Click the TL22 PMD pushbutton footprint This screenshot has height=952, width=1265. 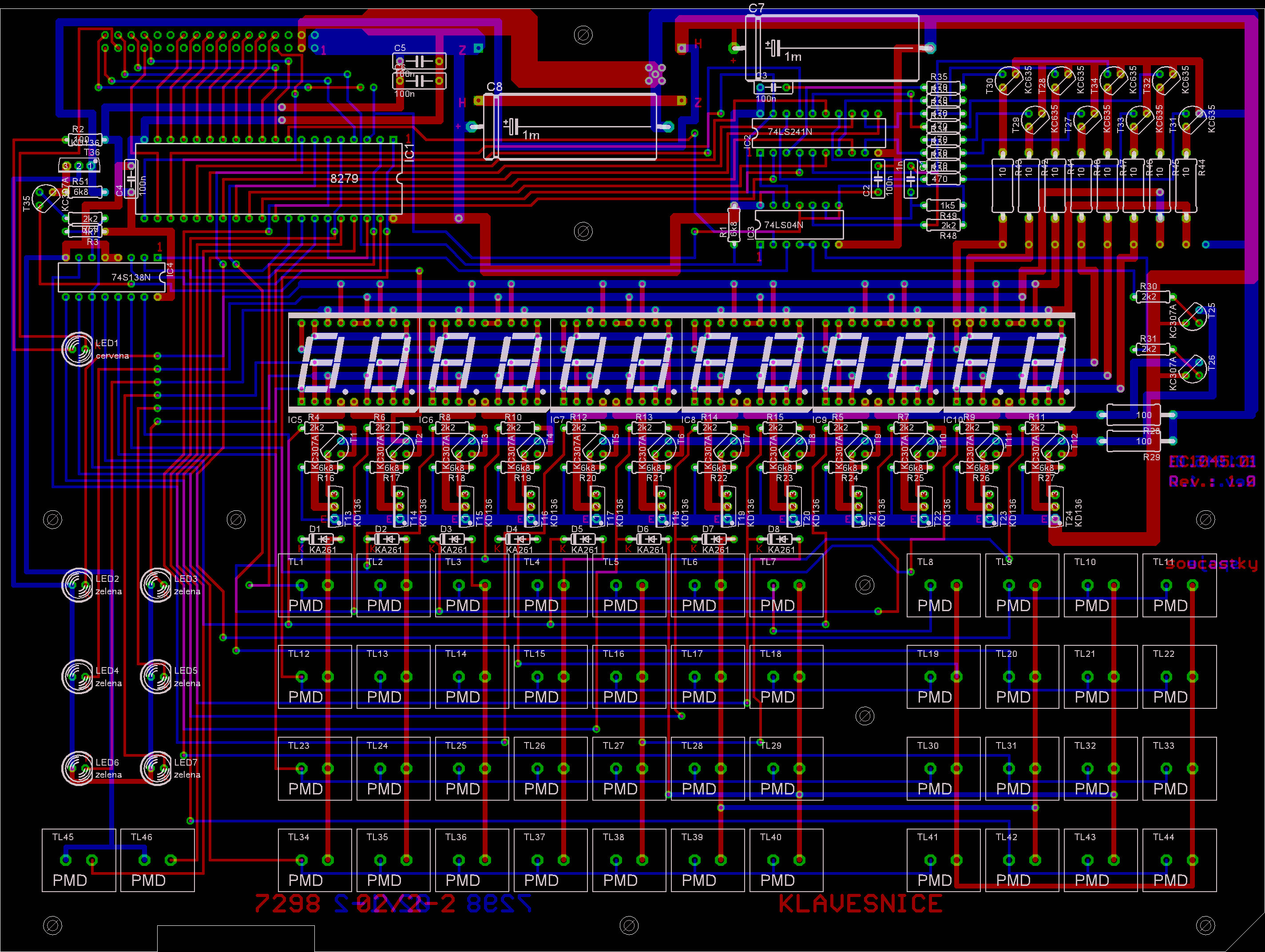1179,677
